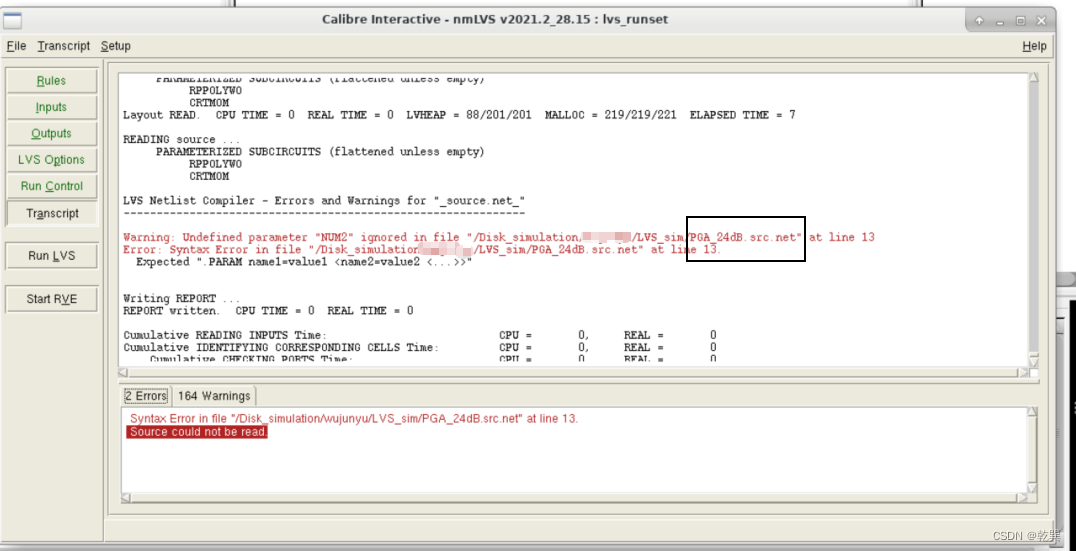Open the Help menu
The width and height of the screenshot is (1076, 551).
pyautogui.click(x=1034, y=46)
